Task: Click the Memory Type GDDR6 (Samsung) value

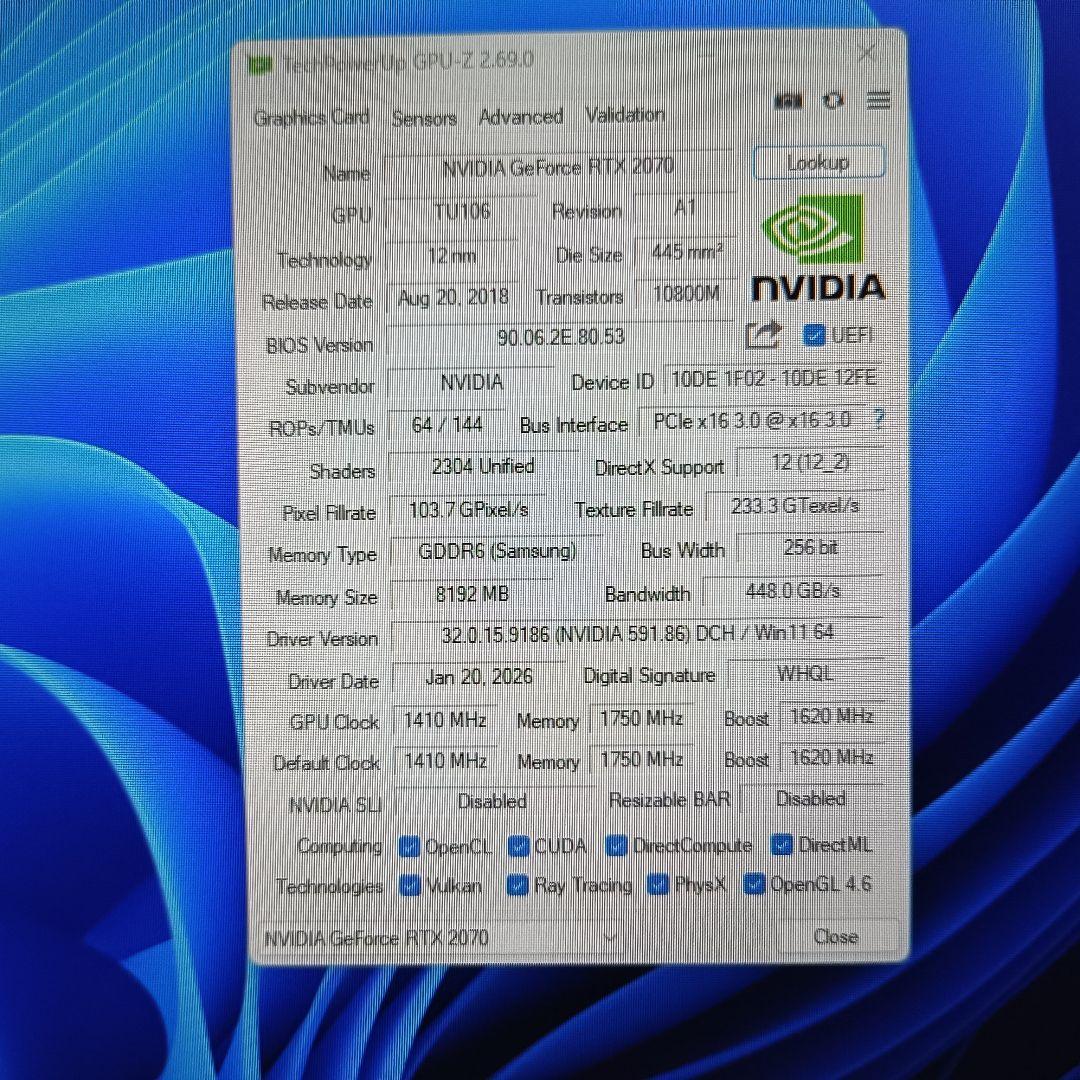Action: click(x=496, y=552)
